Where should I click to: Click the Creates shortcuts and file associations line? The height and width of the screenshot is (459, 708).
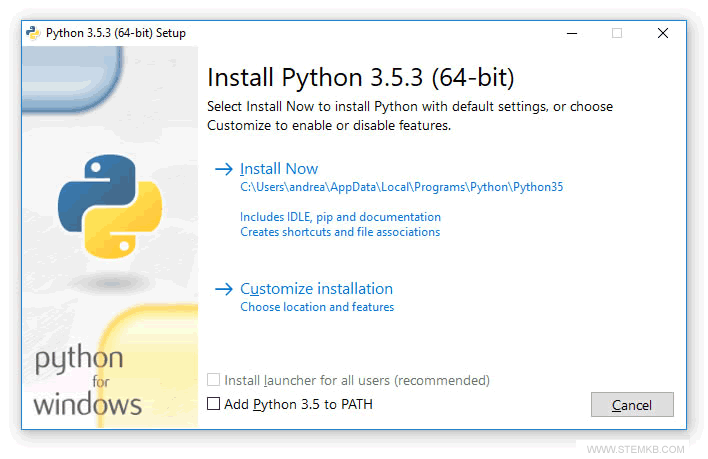pos(340,232)
